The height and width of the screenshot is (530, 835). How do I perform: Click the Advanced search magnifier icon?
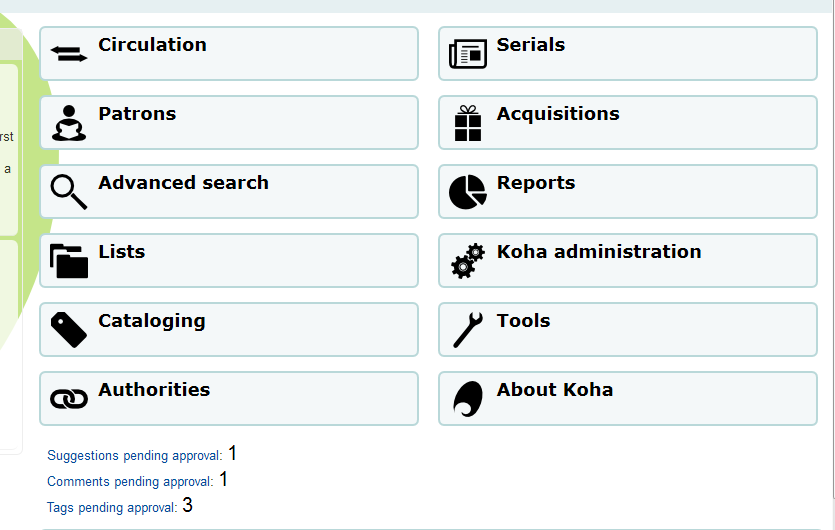click(69, 191)
